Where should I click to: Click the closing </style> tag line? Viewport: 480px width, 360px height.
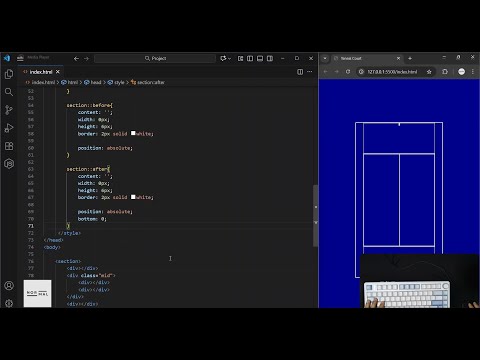coord(69,233)
